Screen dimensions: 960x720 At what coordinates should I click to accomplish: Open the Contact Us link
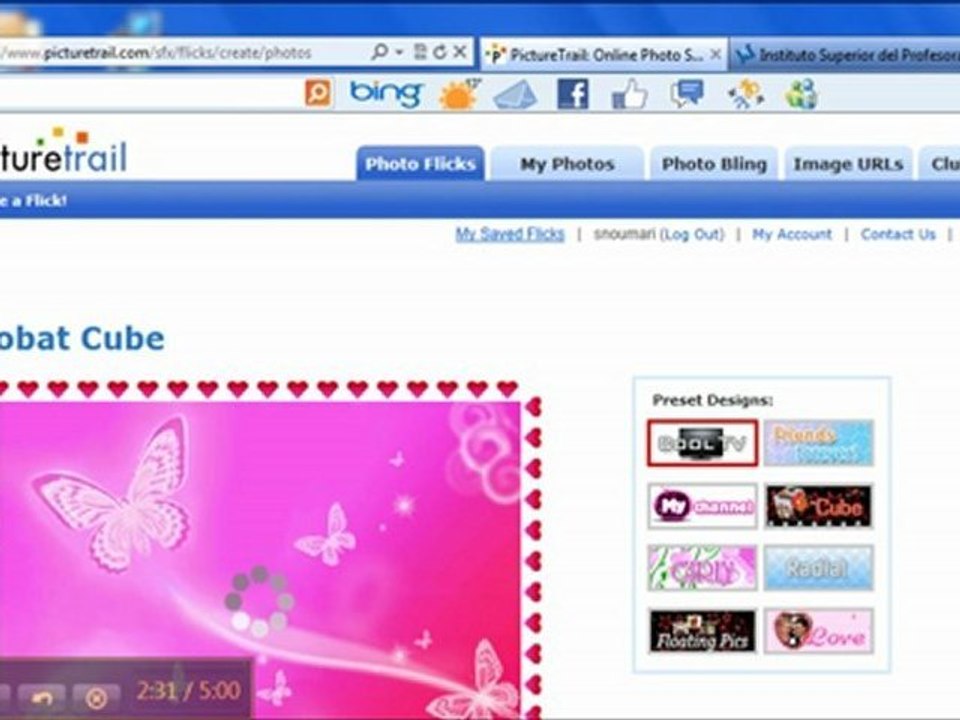898,234
